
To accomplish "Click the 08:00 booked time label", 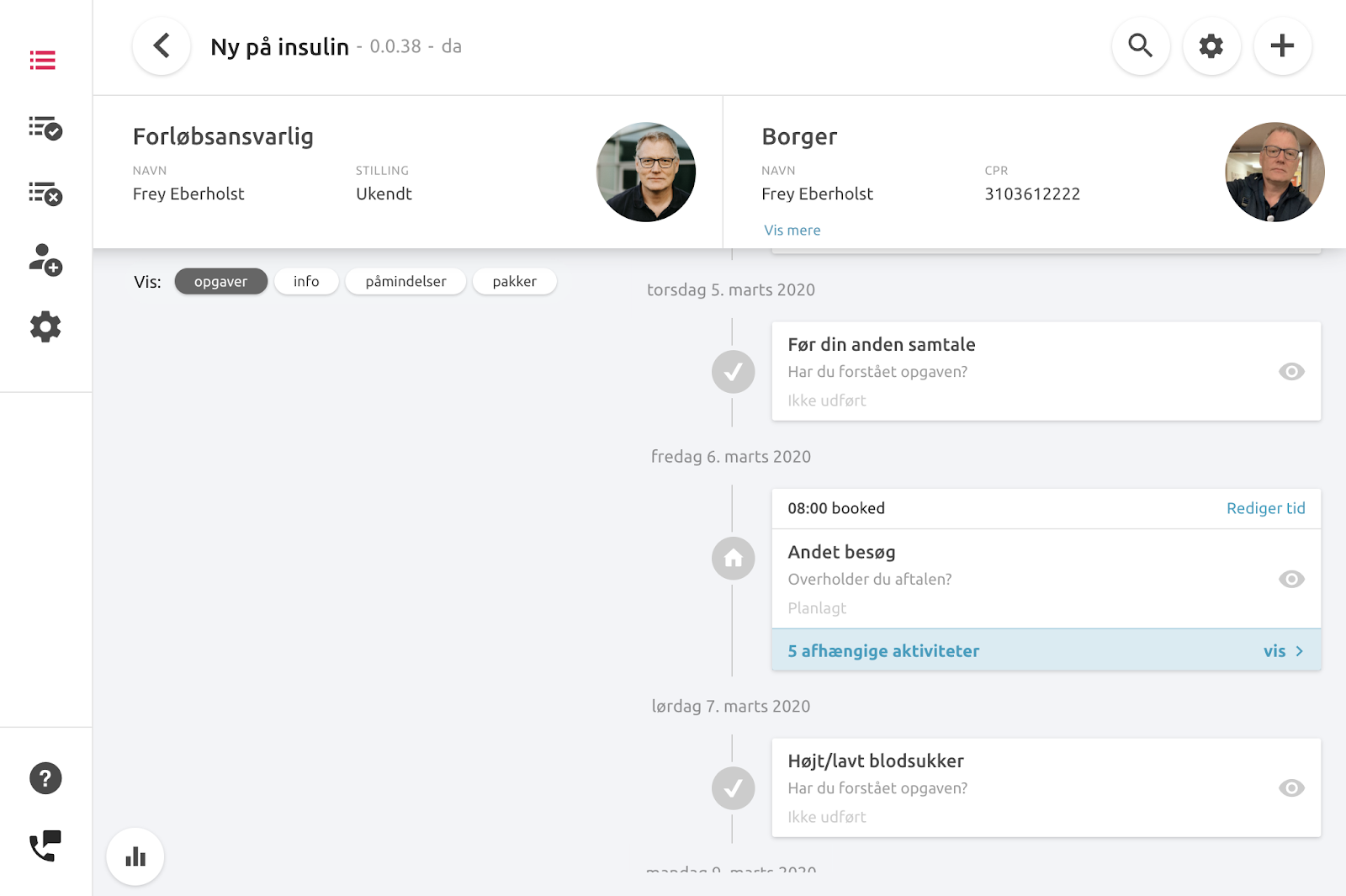I will (836, 508).
